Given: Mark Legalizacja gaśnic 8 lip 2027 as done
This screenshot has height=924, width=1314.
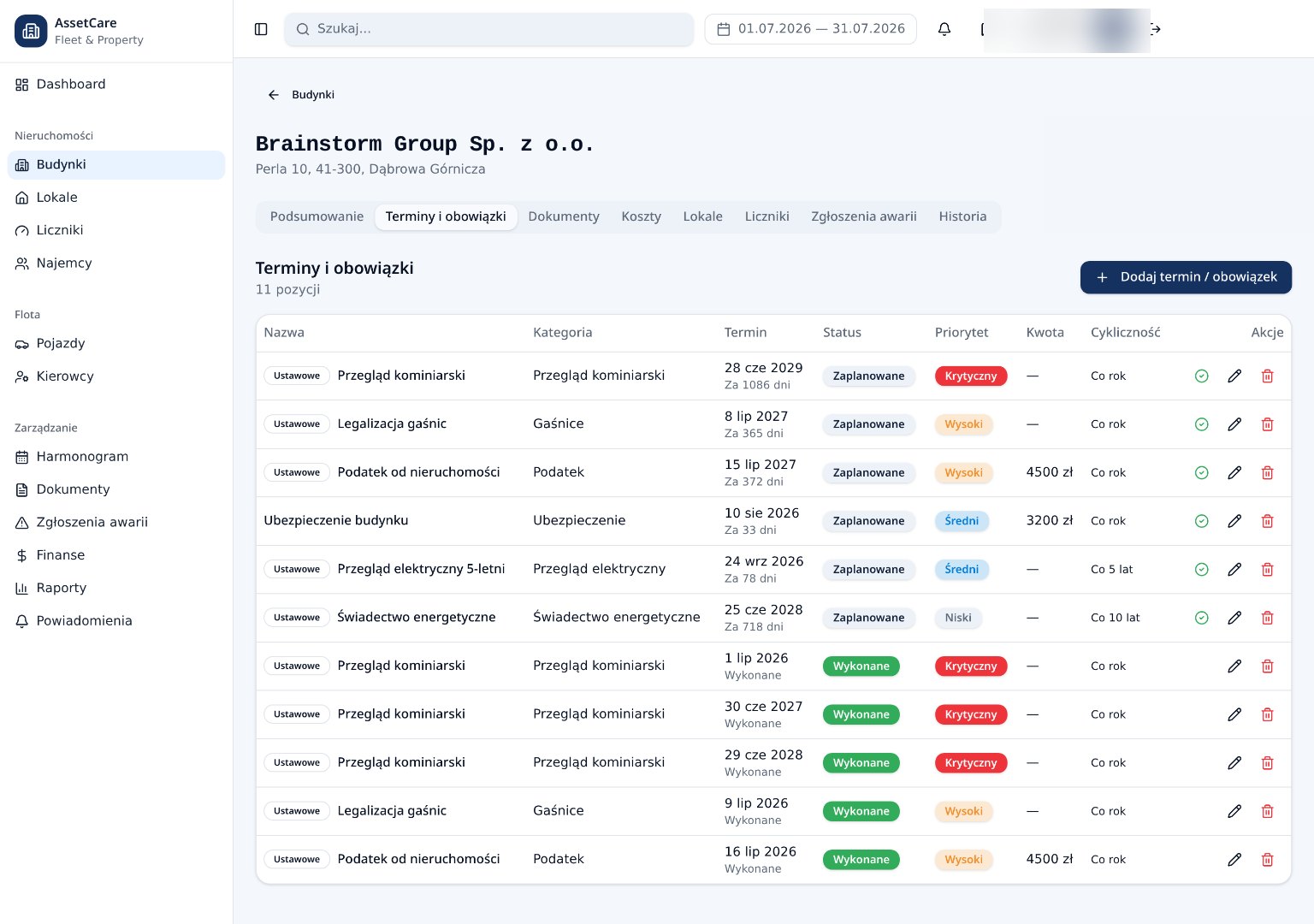Looking at the screenshot, I should coord(1201,424).
